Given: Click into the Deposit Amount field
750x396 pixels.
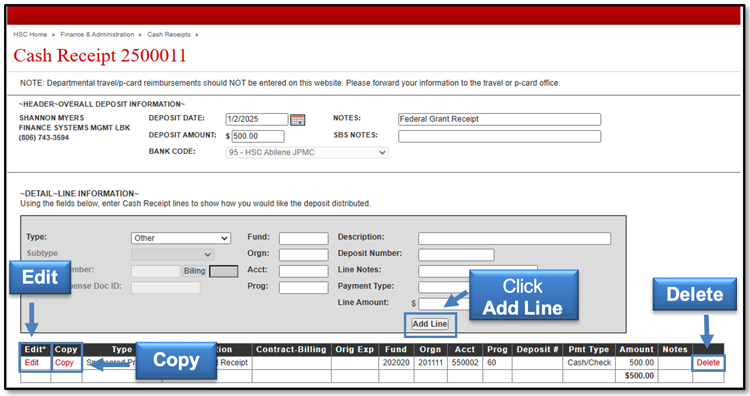Looking at the screenshot, I should (x=258, y=136).
